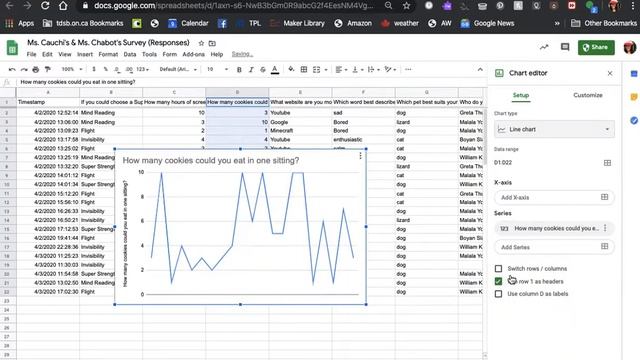This screenshot has width=640, height=360.
Task: Toggle Use row 1 as headers checkbox
Action: pyautogui.click(x=498, y=281)
